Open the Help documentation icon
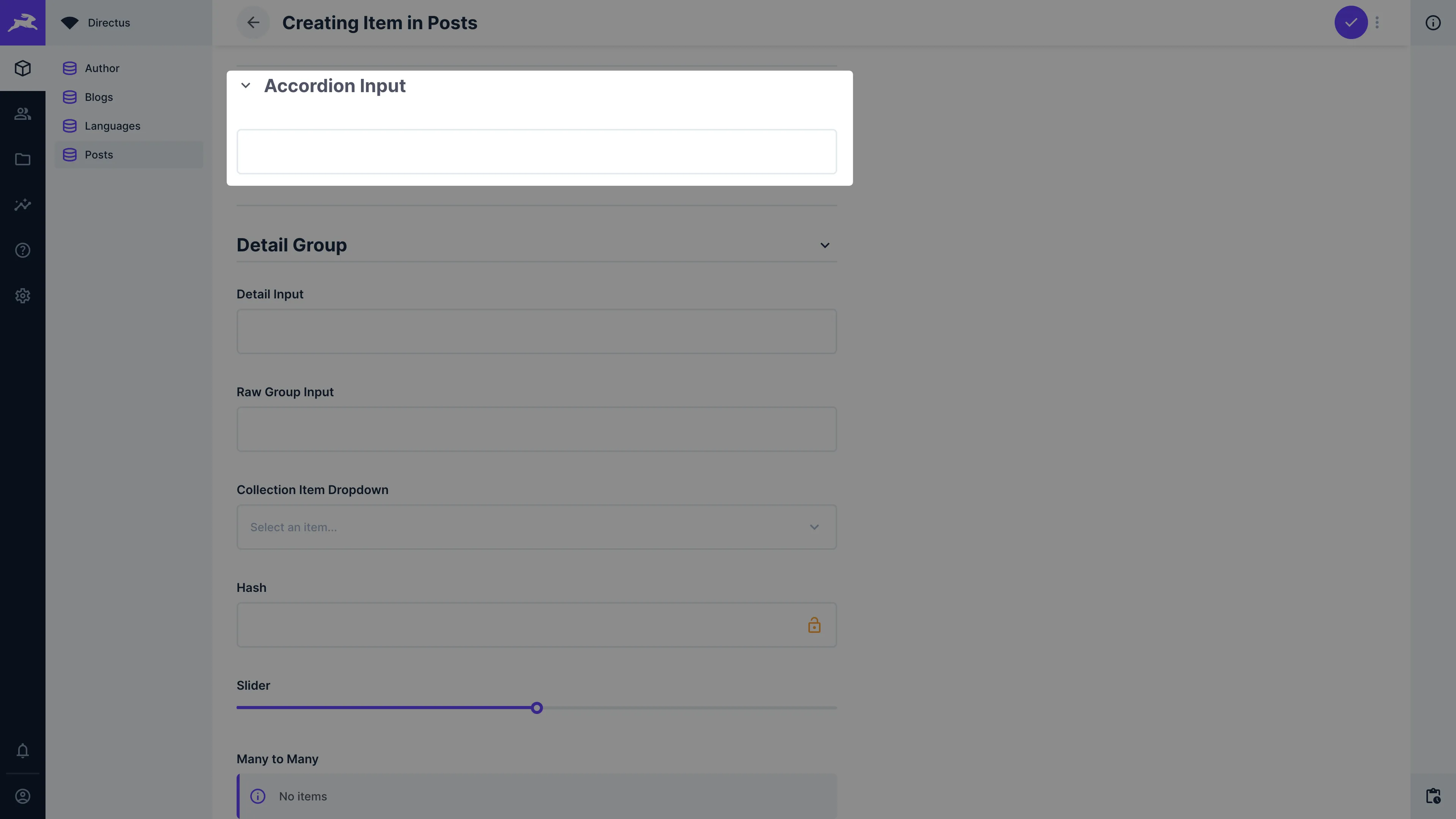This screenshot has height=819, width=1456. 23,250
